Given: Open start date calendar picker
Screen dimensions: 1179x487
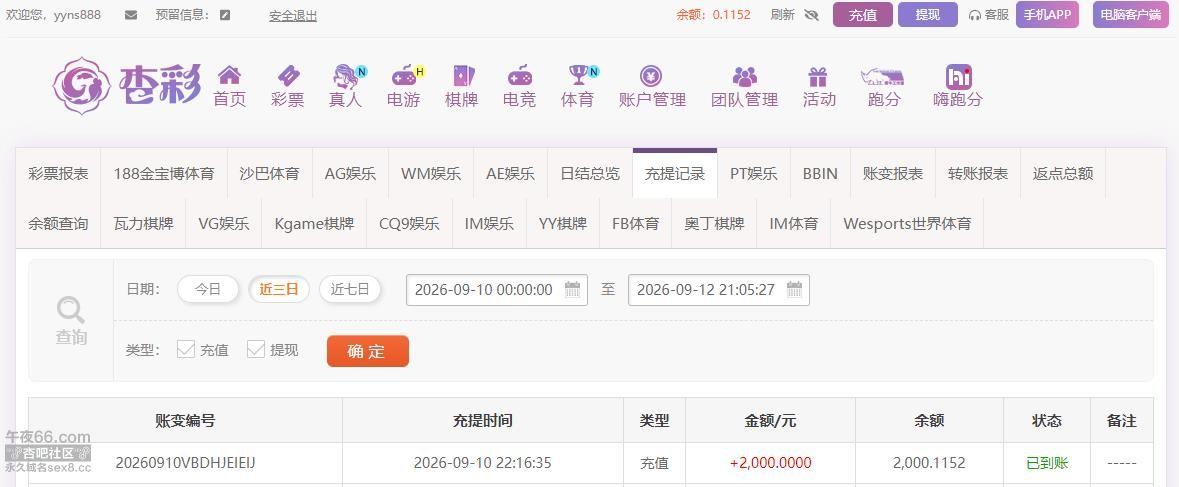Looking at the screenshot, I should tap(572, 289).
